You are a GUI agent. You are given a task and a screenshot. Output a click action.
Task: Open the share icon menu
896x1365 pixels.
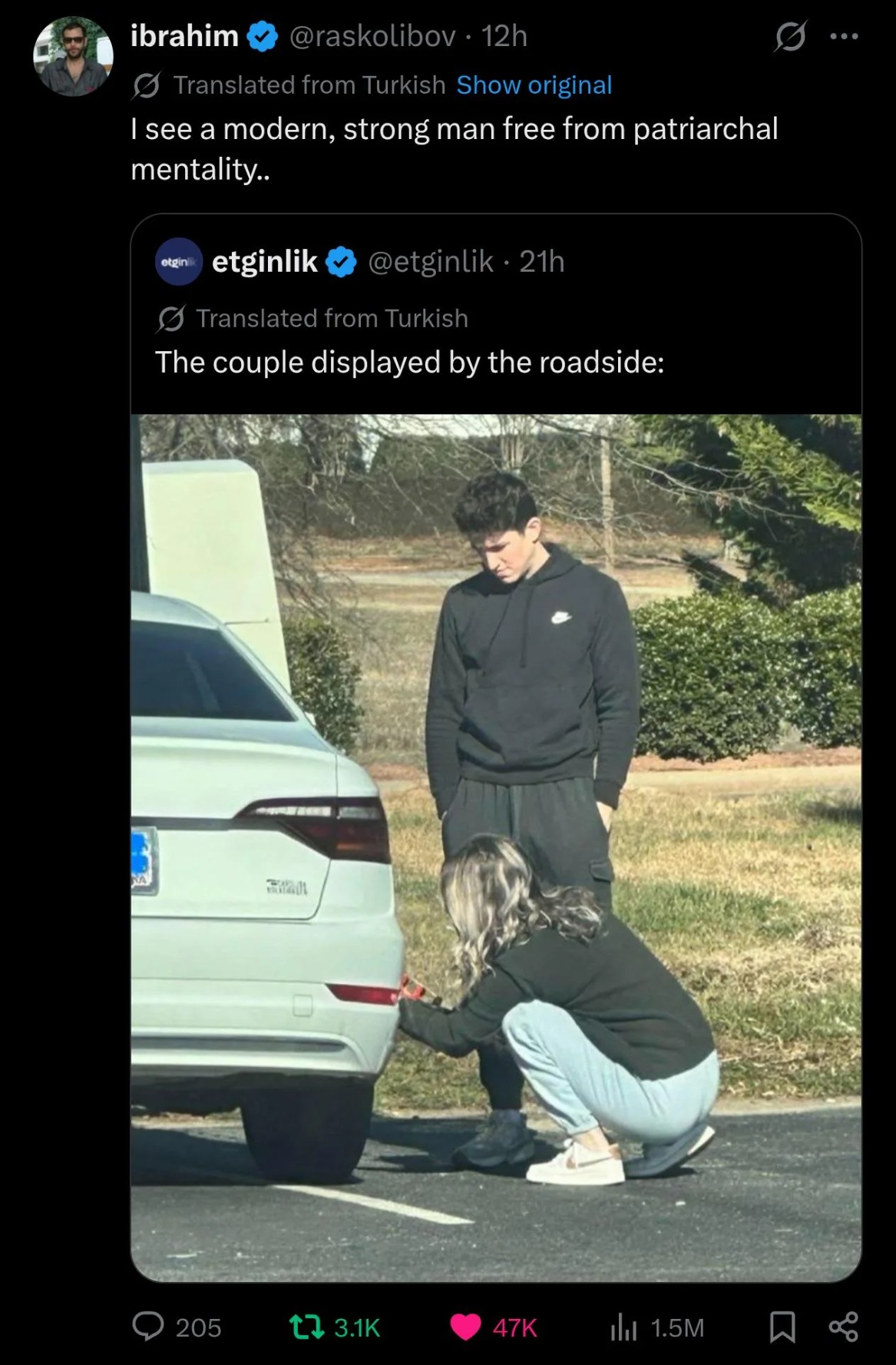(844, 1327)
